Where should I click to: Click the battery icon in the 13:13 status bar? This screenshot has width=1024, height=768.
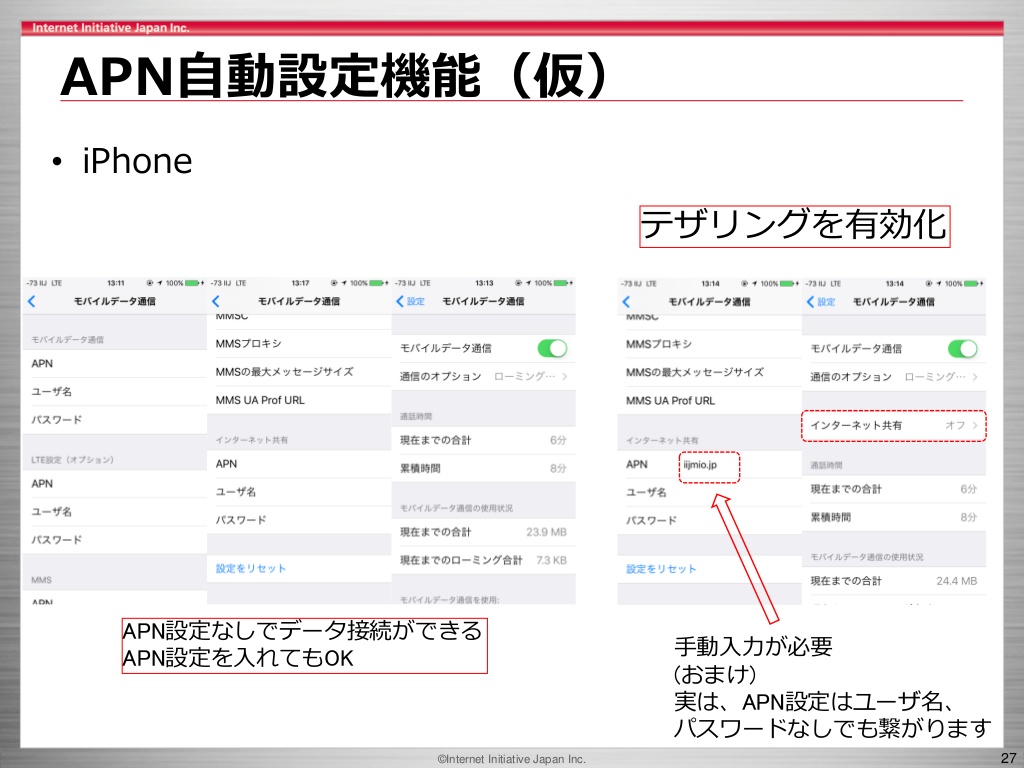pos(561,283)
